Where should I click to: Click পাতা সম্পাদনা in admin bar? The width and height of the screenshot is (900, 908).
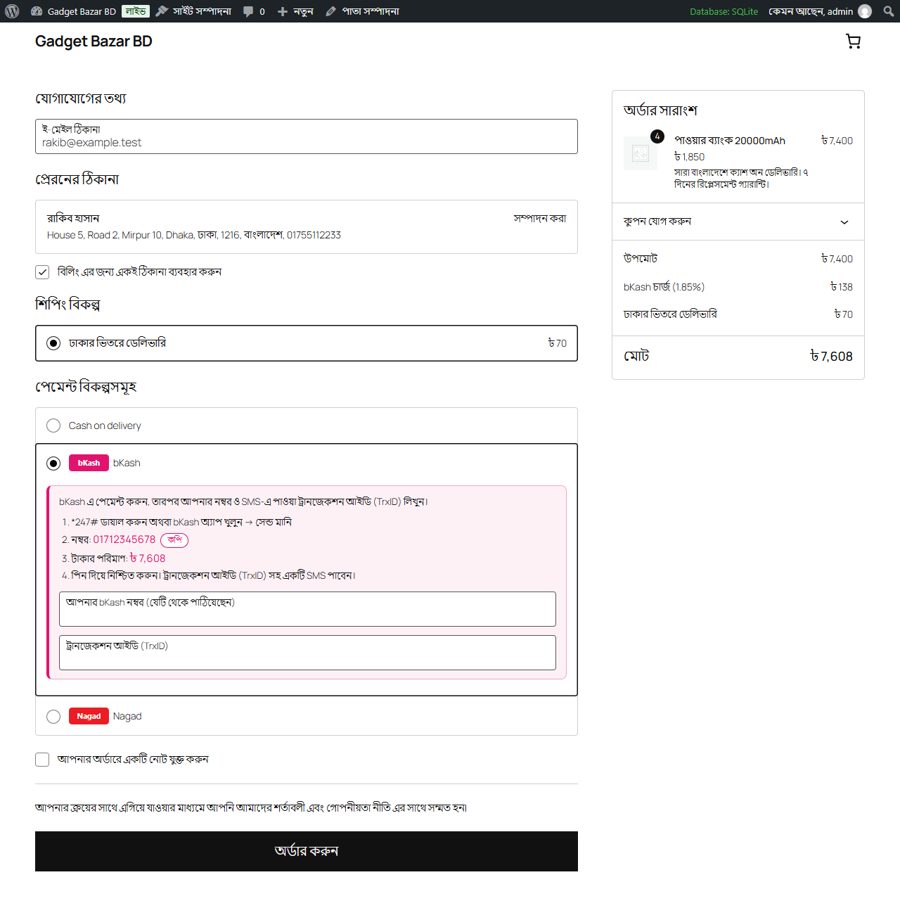363,11
